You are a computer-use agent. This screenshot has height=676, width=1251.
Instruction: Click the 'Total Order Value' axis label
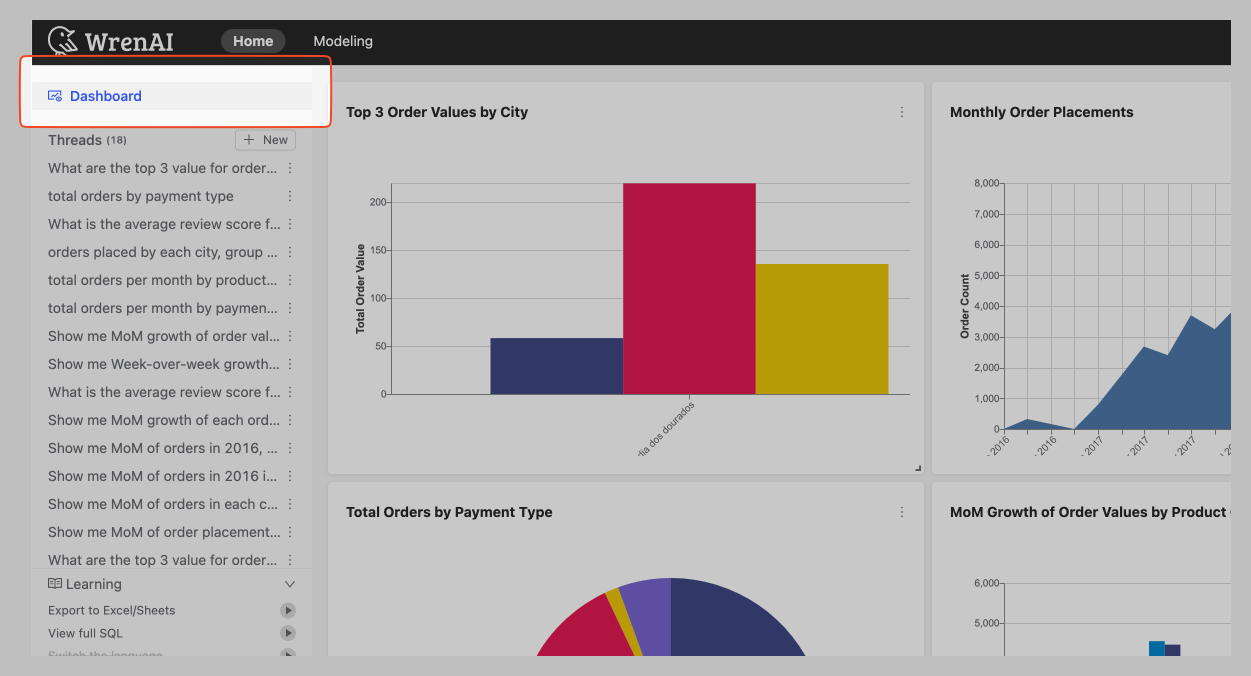[360, 288]
